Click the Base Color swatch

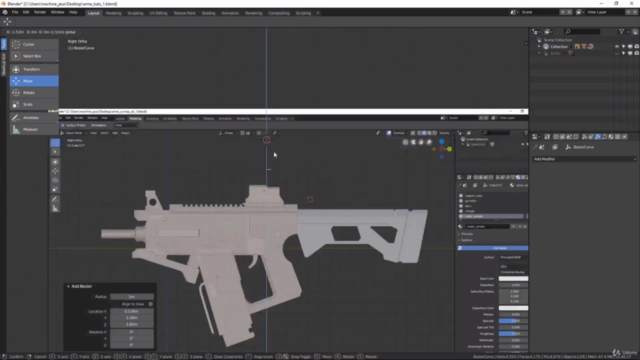coord(513,279)
